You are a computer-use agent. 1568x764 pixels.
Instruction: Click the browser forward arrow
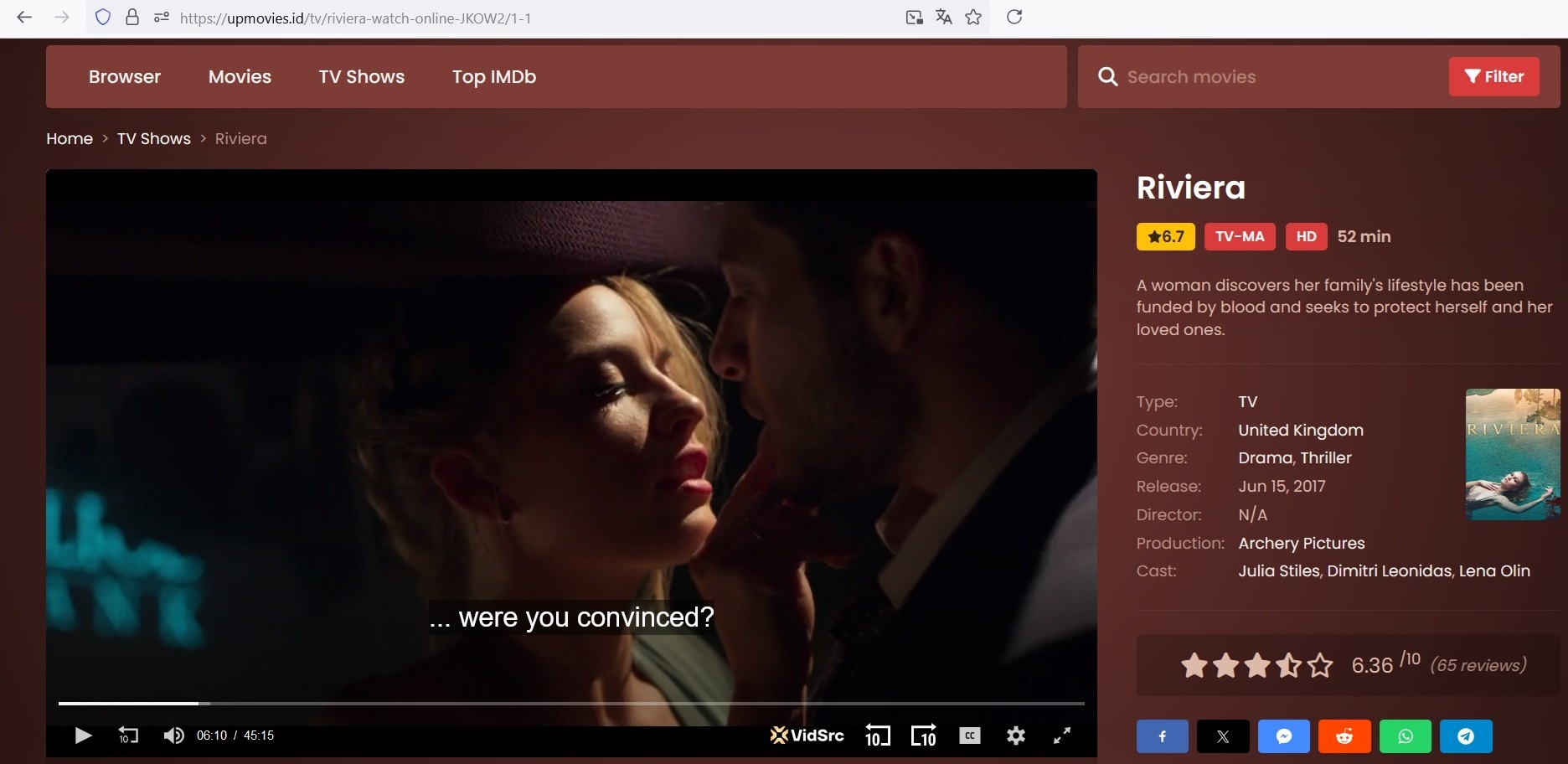pos(62,18)
